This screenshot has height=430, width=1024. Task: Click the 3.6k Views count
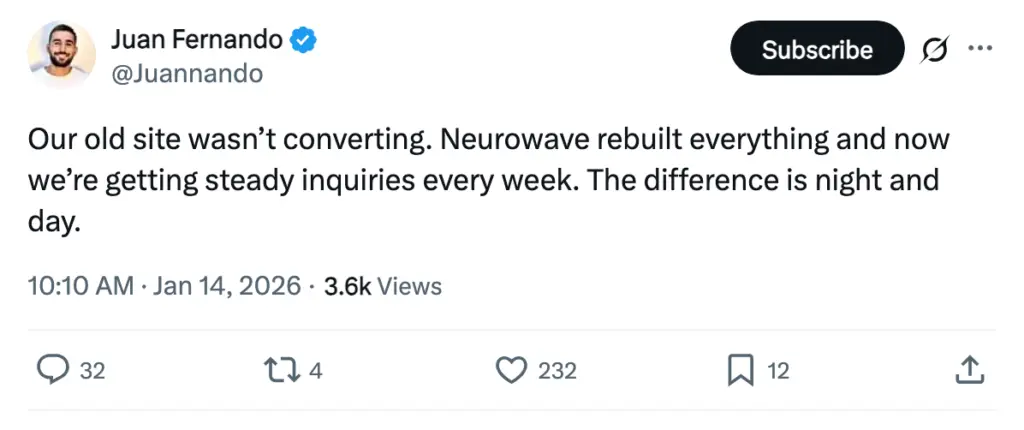coord(383,286)
